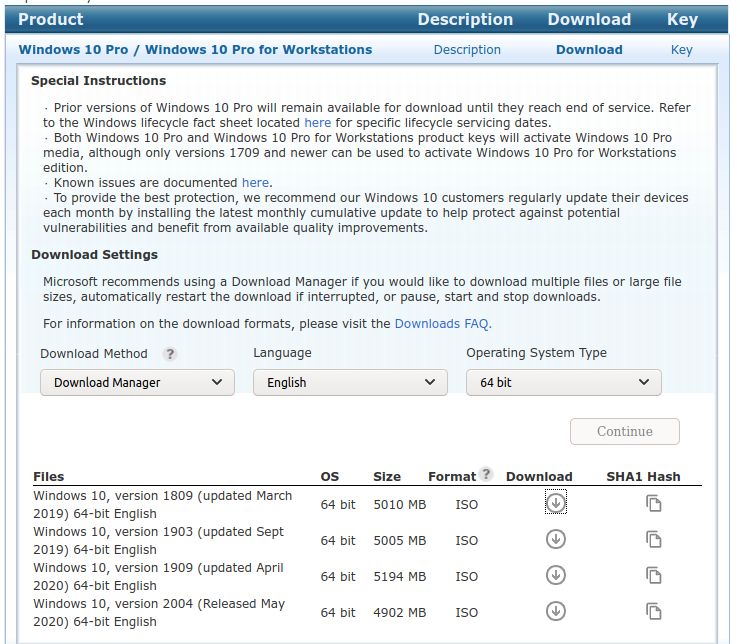The image size is (740, 644).
Task: Click the file name for version 1903
Action: click(158, 541)
